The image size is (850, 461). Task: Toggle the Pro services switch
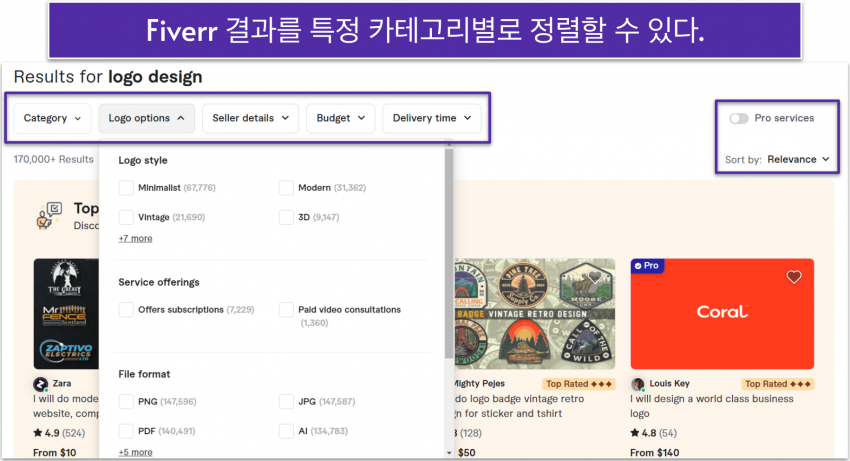click(738, 118)
